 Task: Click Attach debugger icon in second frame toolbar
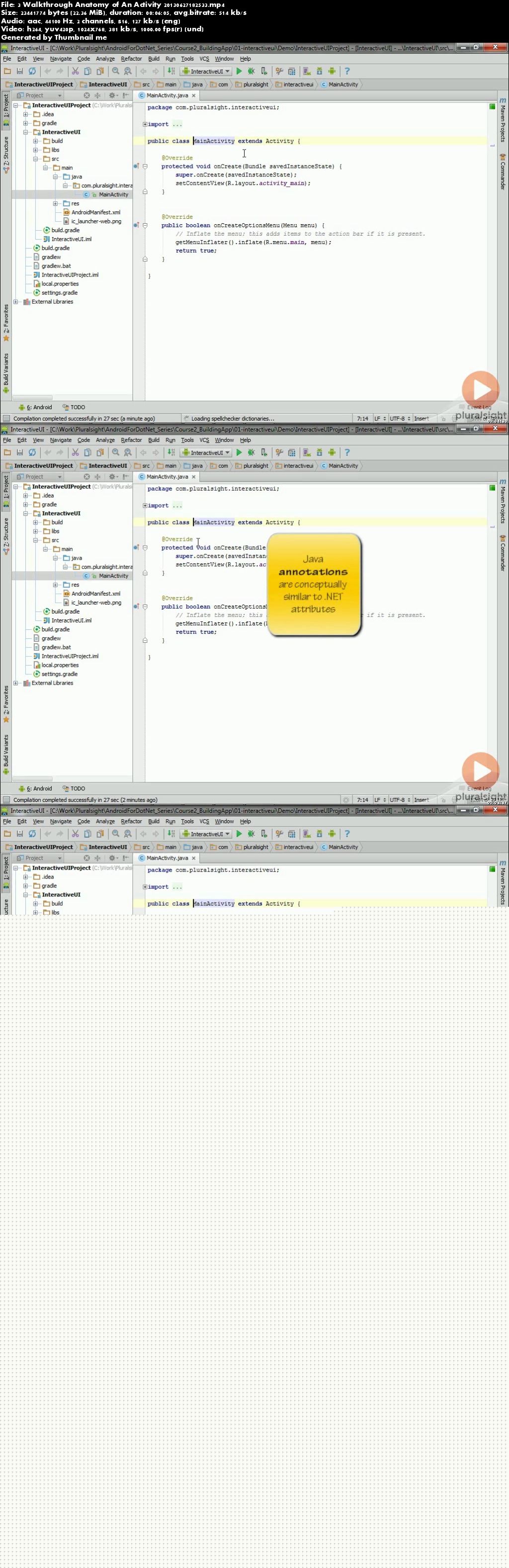pyautogui.click(x=263, y=452)
